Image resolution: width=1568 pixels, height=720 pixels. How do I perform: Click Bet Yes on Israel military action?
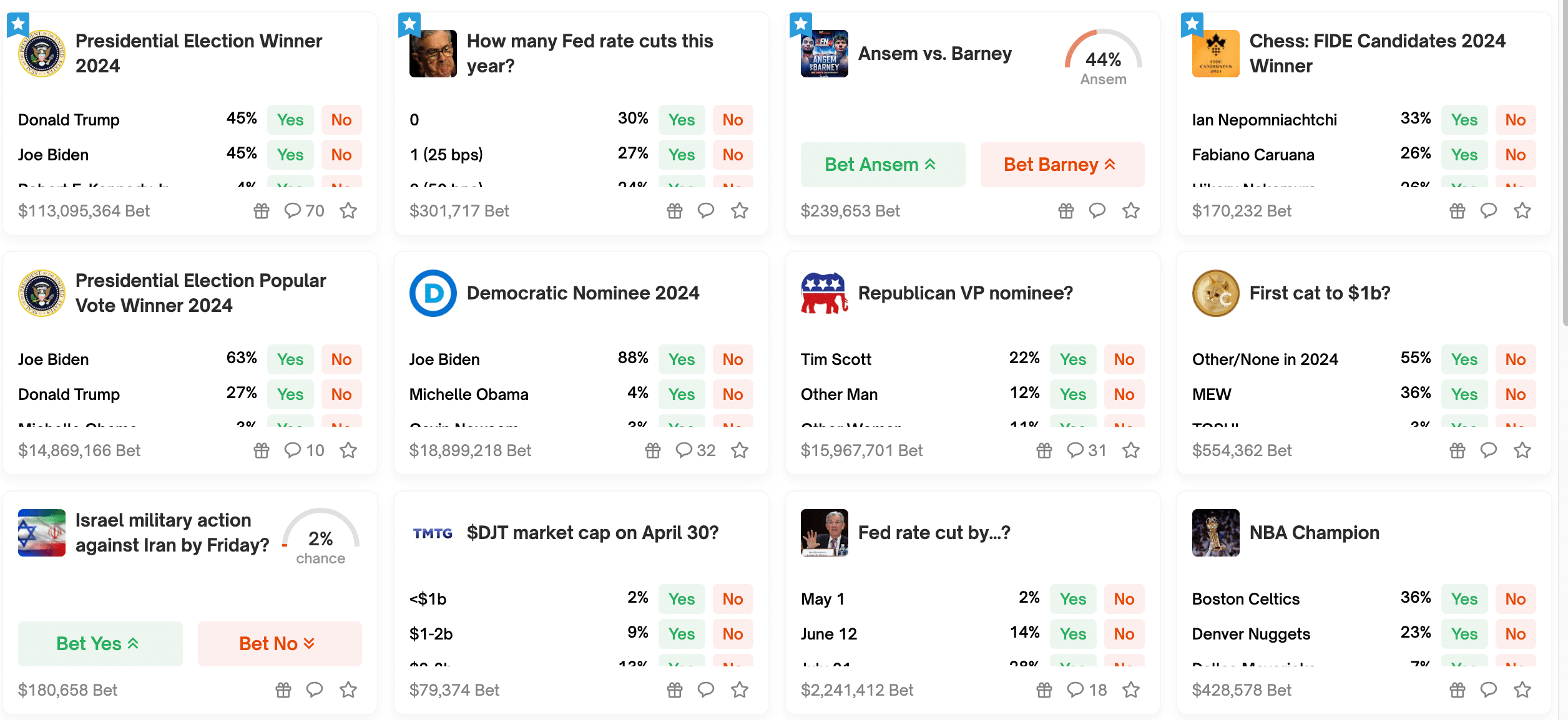coord(100,644)
